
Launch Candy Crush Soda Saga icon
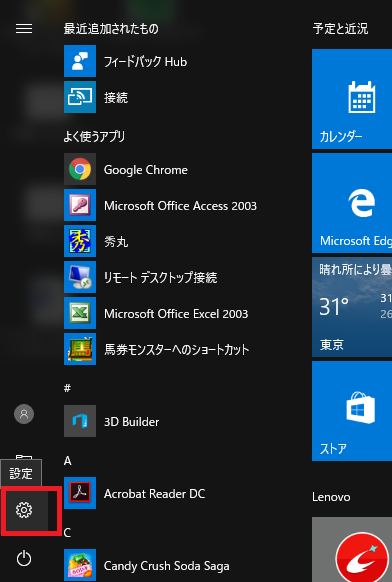click(x=80, y=565)
